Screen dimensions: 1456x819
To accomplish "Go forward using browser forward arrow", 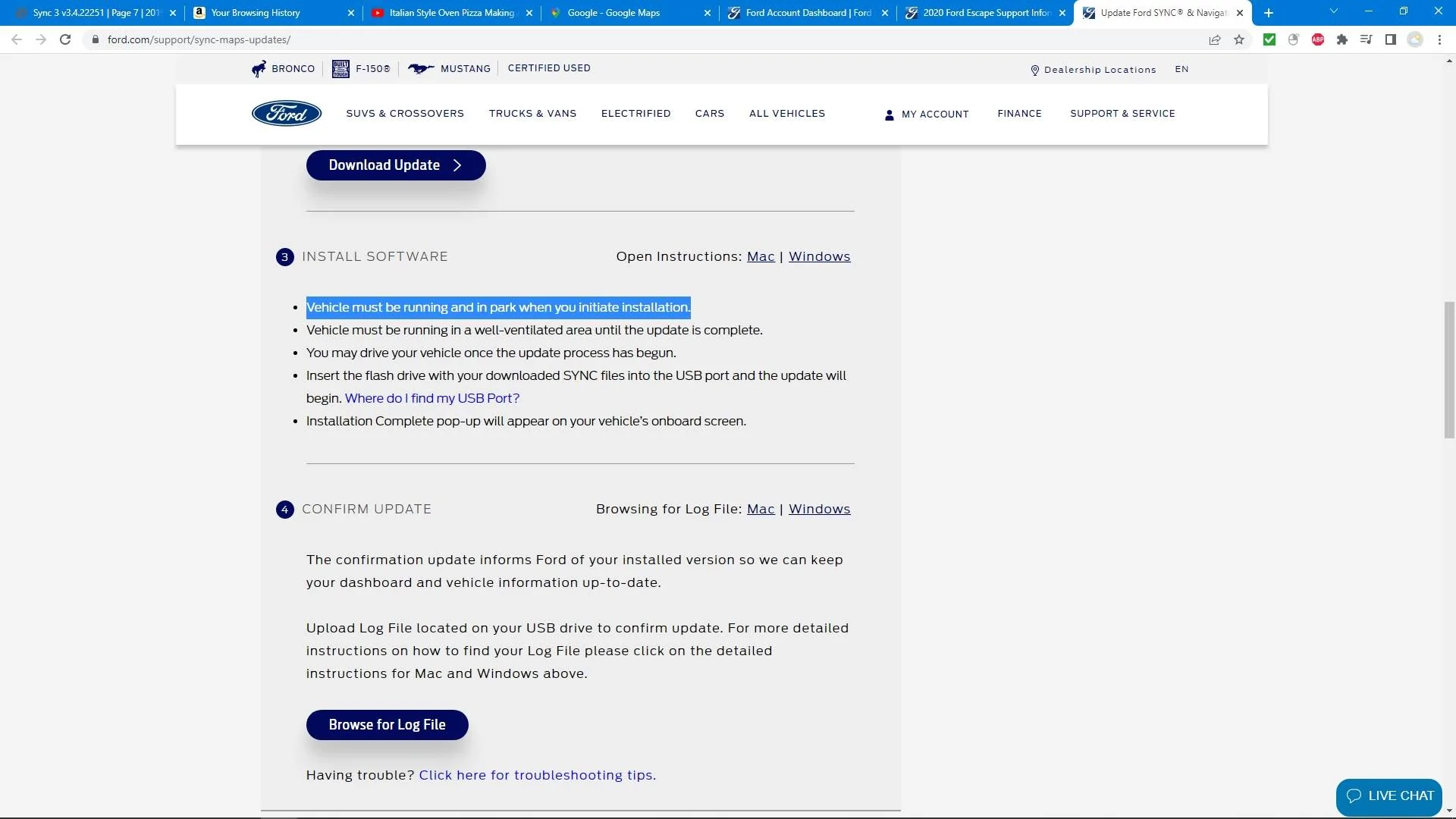I will (41, 39).
